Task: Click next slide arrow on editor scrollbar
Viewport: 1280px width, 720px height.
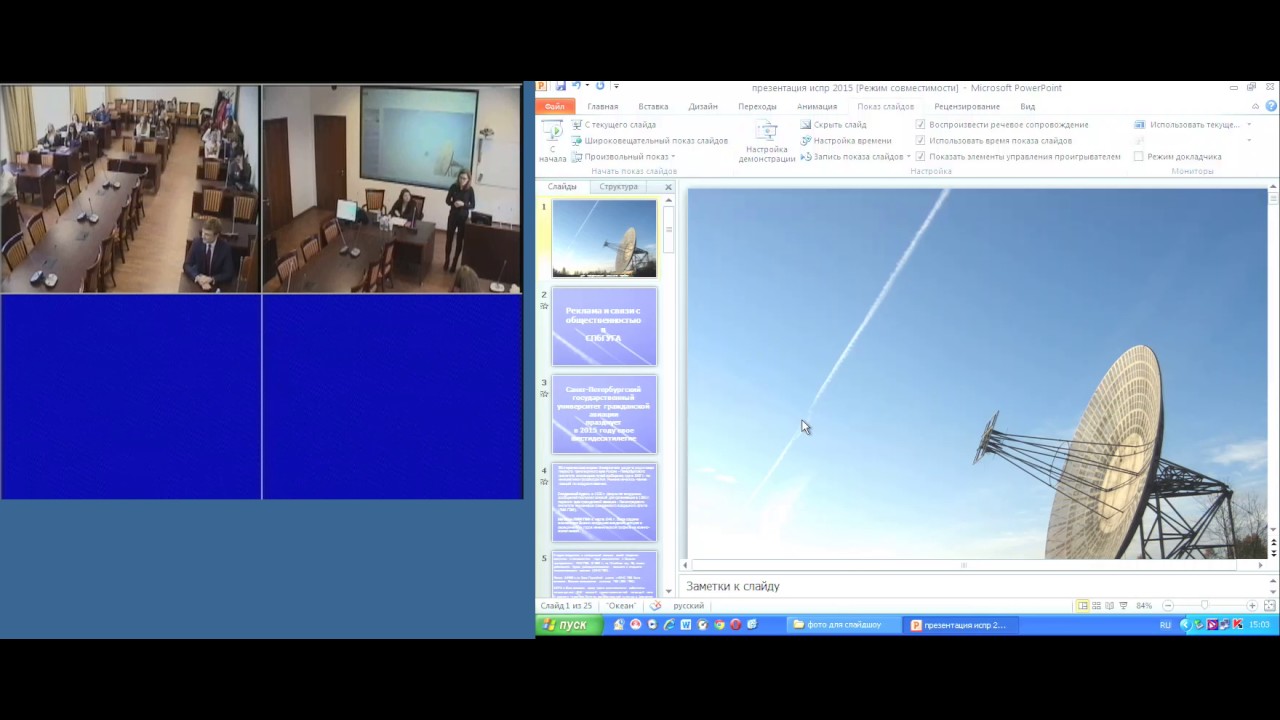Action: (1273, 553)
